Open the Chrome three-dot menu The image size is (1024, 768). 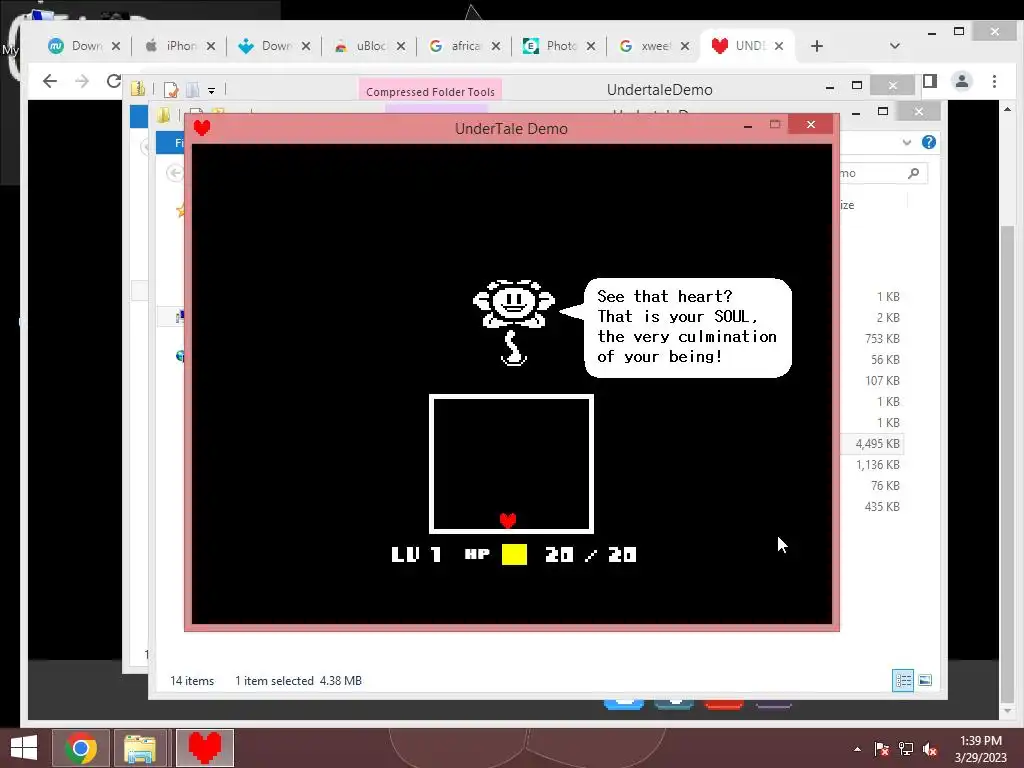[x=994, y=81]
